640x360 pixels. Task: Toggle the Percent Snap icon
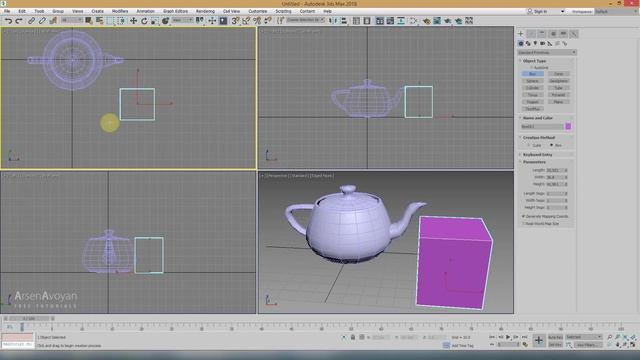click(x=257, y=20)
